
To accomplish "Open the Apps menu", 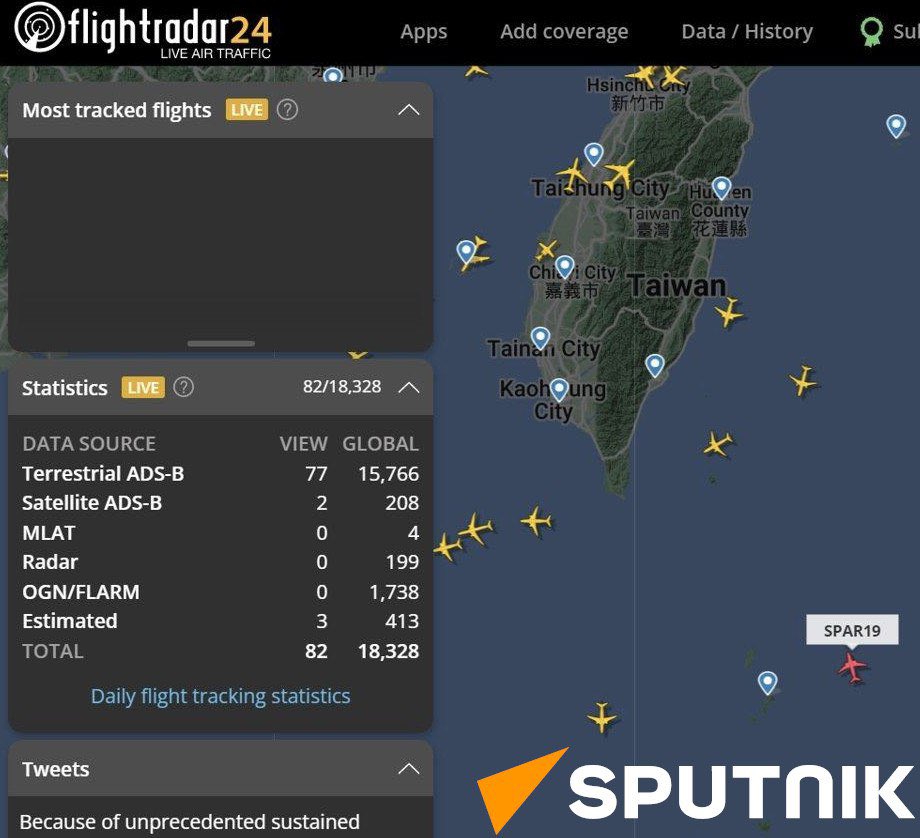I will [424, 32].
